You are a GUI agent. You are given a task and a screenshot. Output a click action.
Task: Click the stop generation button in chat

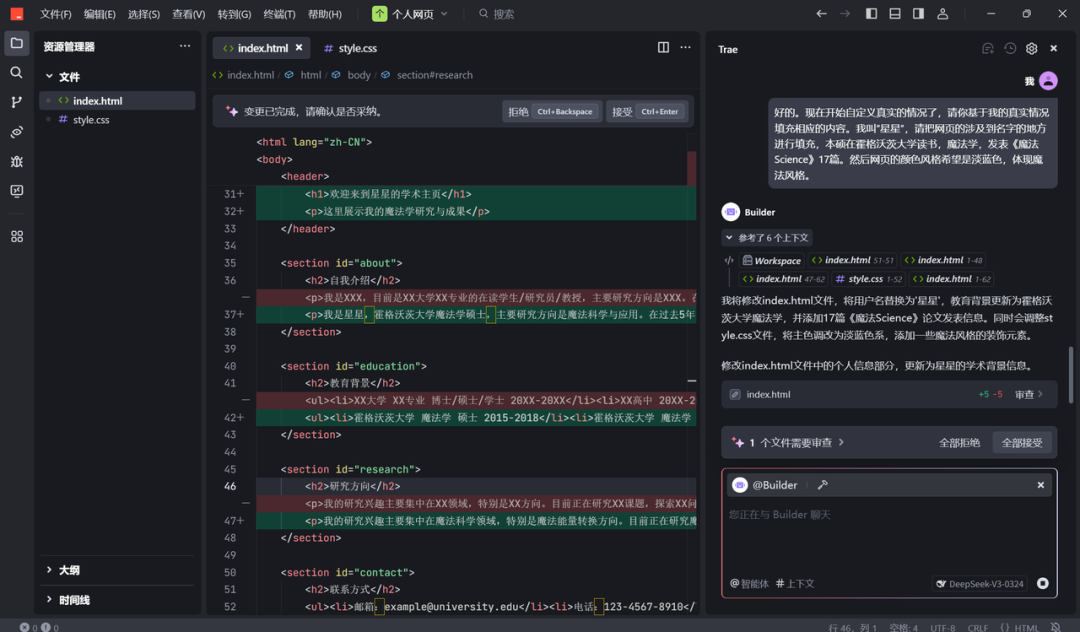point(1042,583)
